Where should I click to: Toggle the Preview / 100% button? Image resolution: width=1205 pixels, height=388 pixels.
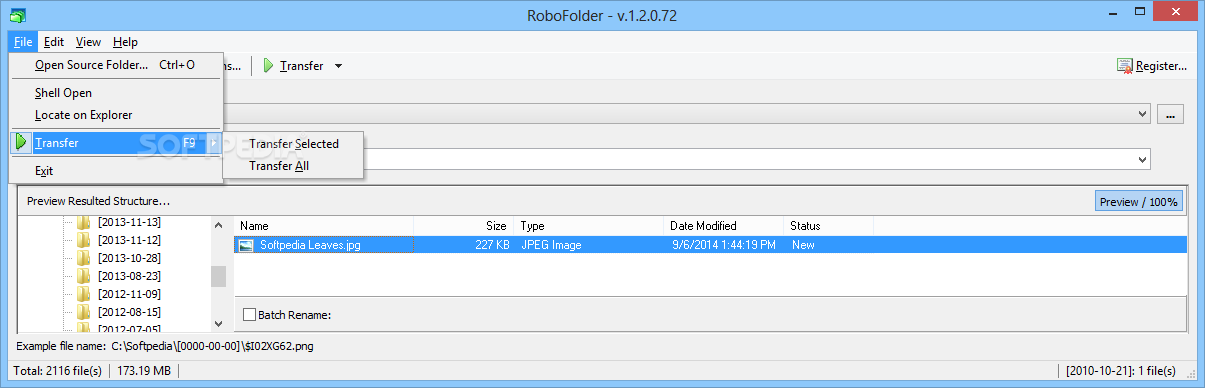coord(1138,202)
